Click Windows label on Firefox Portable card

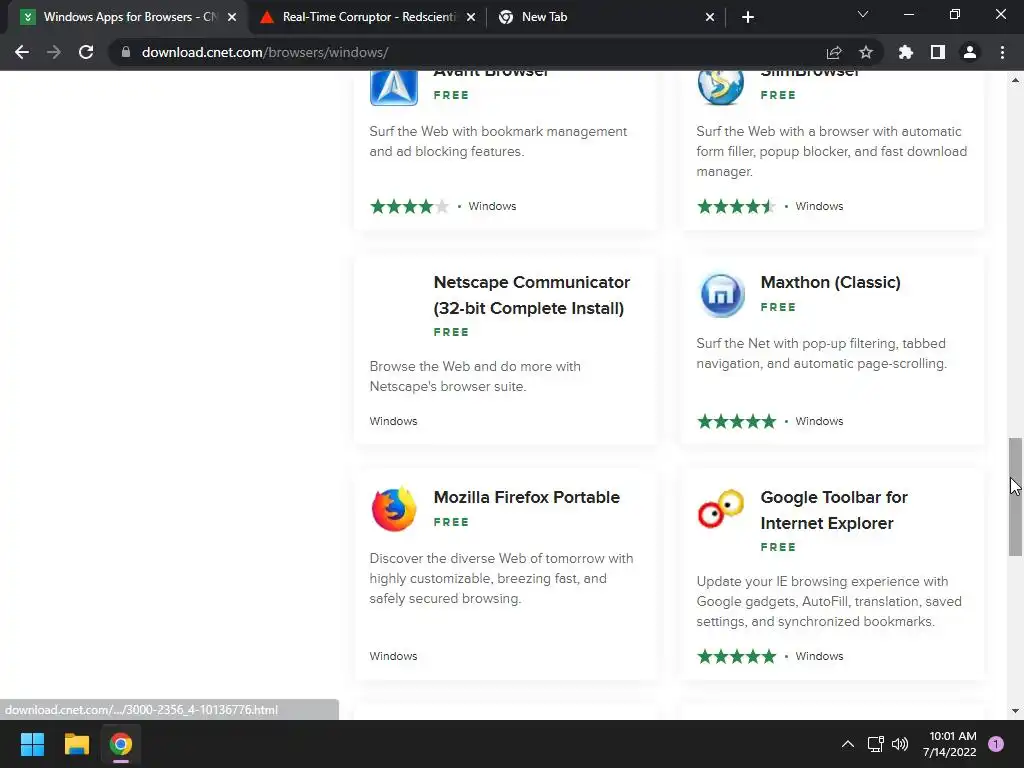(x=393, y=656)
